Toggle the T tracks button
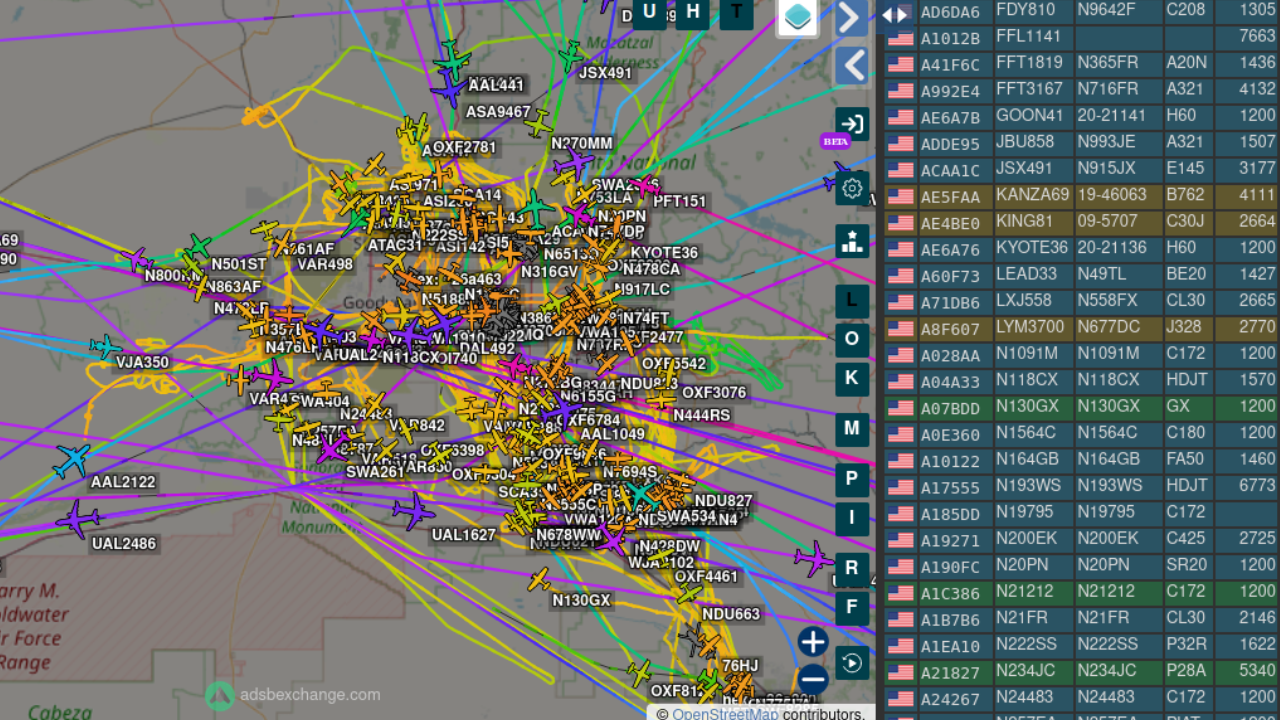The image size is (1280, 720). click(x=737, y=12)
